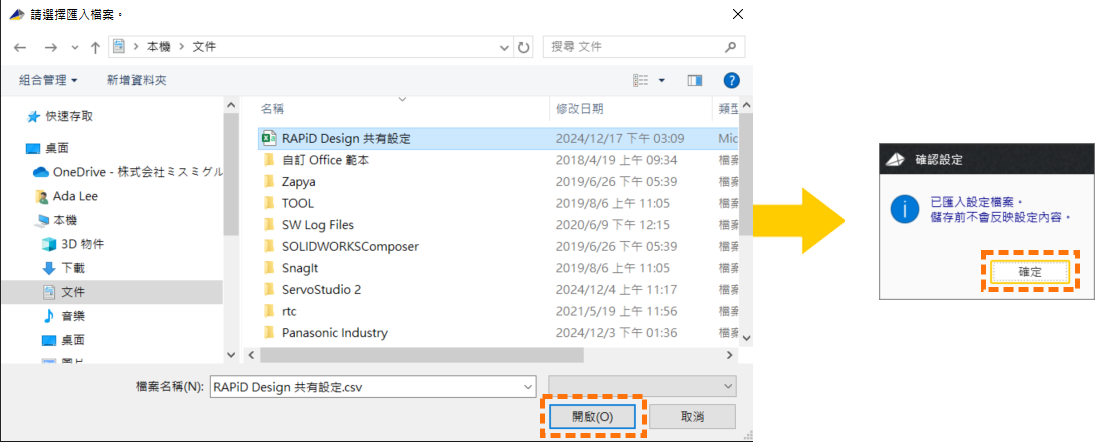Click file list scroll-down arrow
1095x442 pixels.
[747, 337]
